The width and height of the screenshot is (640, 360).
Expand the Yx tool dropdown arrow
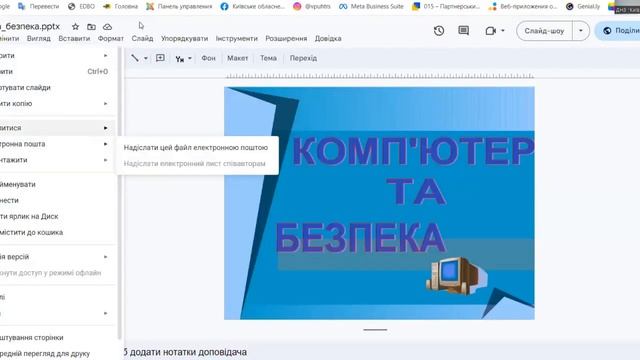[x=190, y=58]
